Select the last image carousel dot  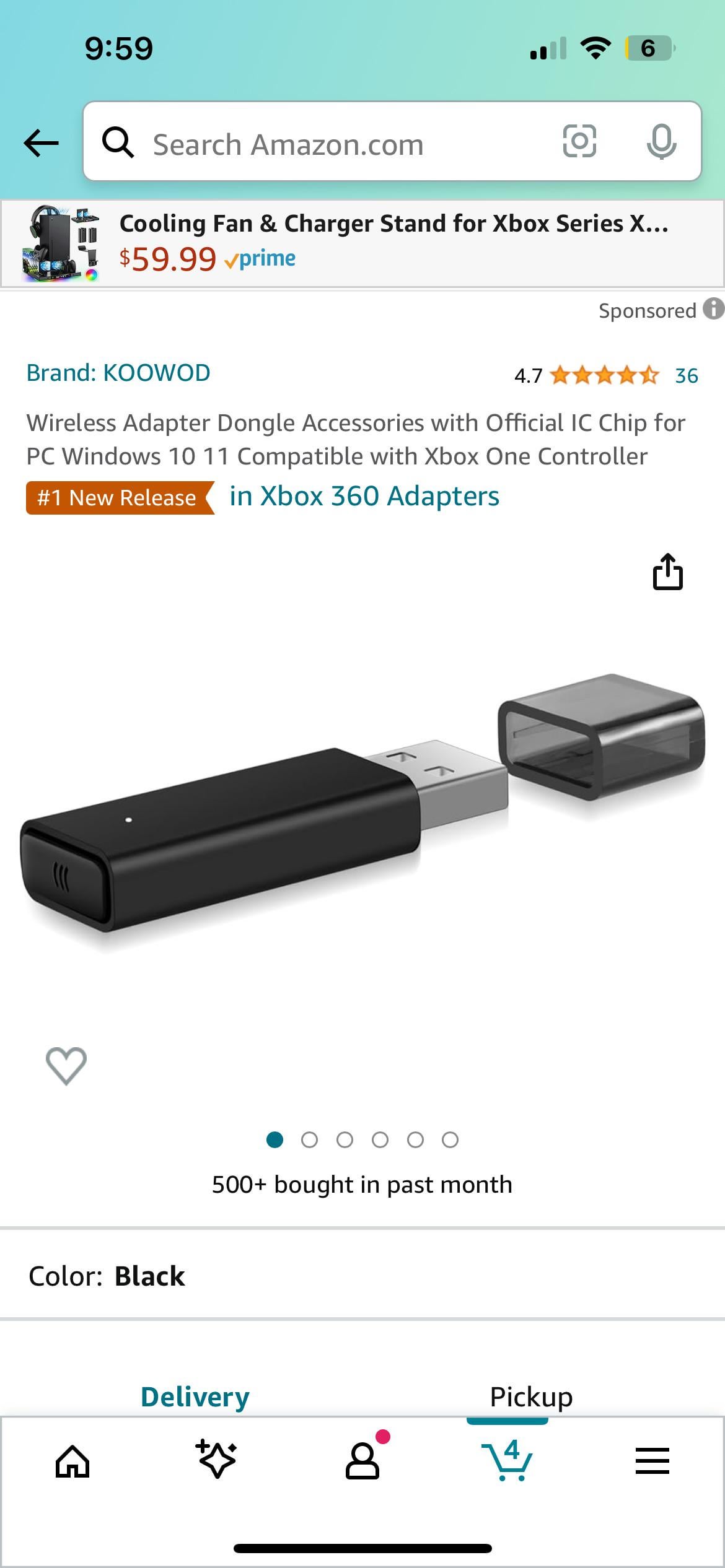[450, 1140]
